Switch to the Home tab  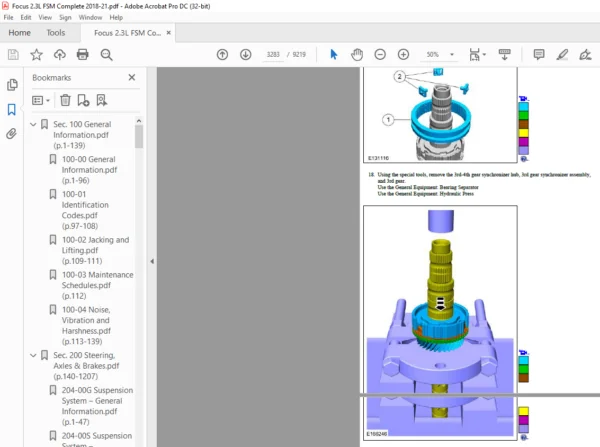pyautogui.click(x=20, y=33)
